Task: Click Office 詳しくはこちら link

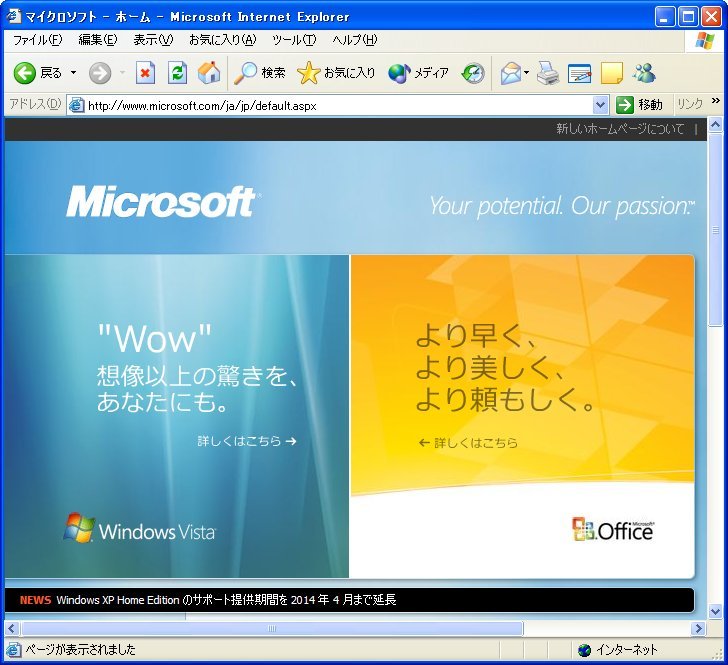Action: [x=468, y=443]
